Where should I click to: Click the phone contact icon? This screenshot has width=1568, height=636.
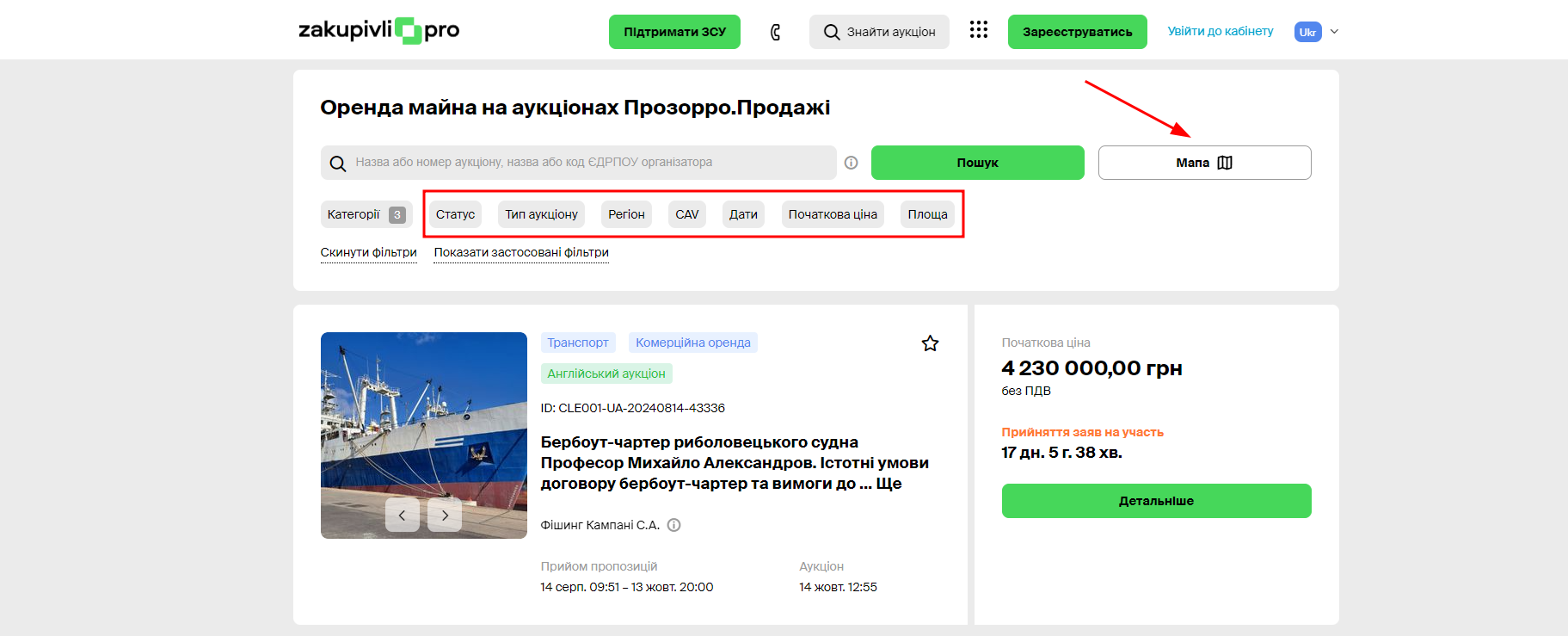click(x=775, y=33)
